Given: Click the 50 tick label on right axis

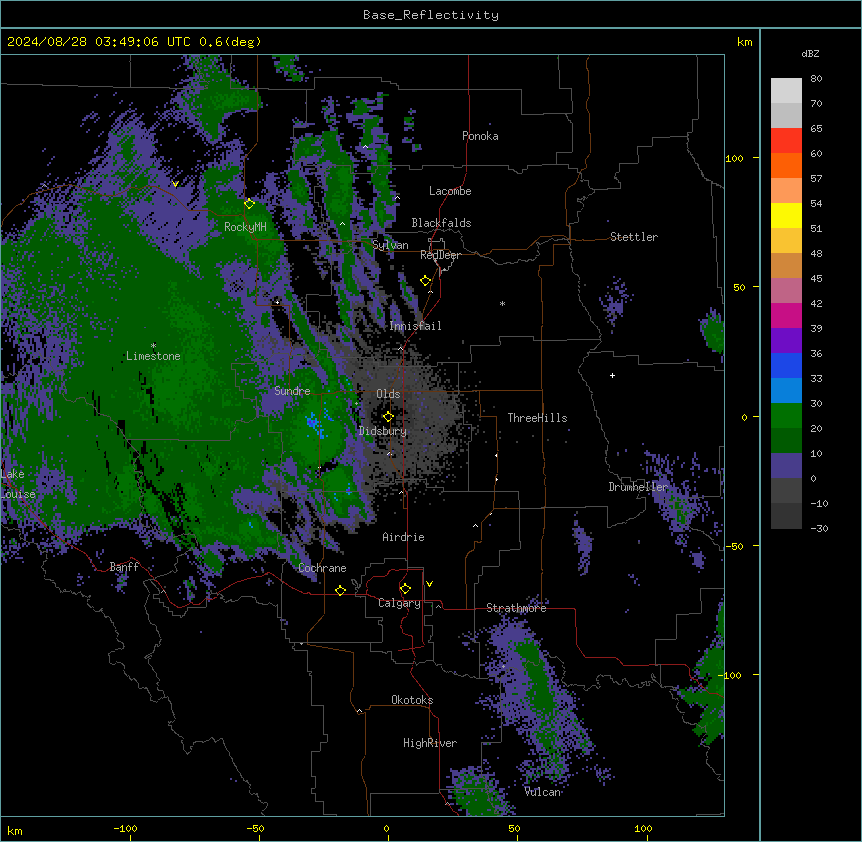Looking at the screenshot, I should (x=739, y=287).
